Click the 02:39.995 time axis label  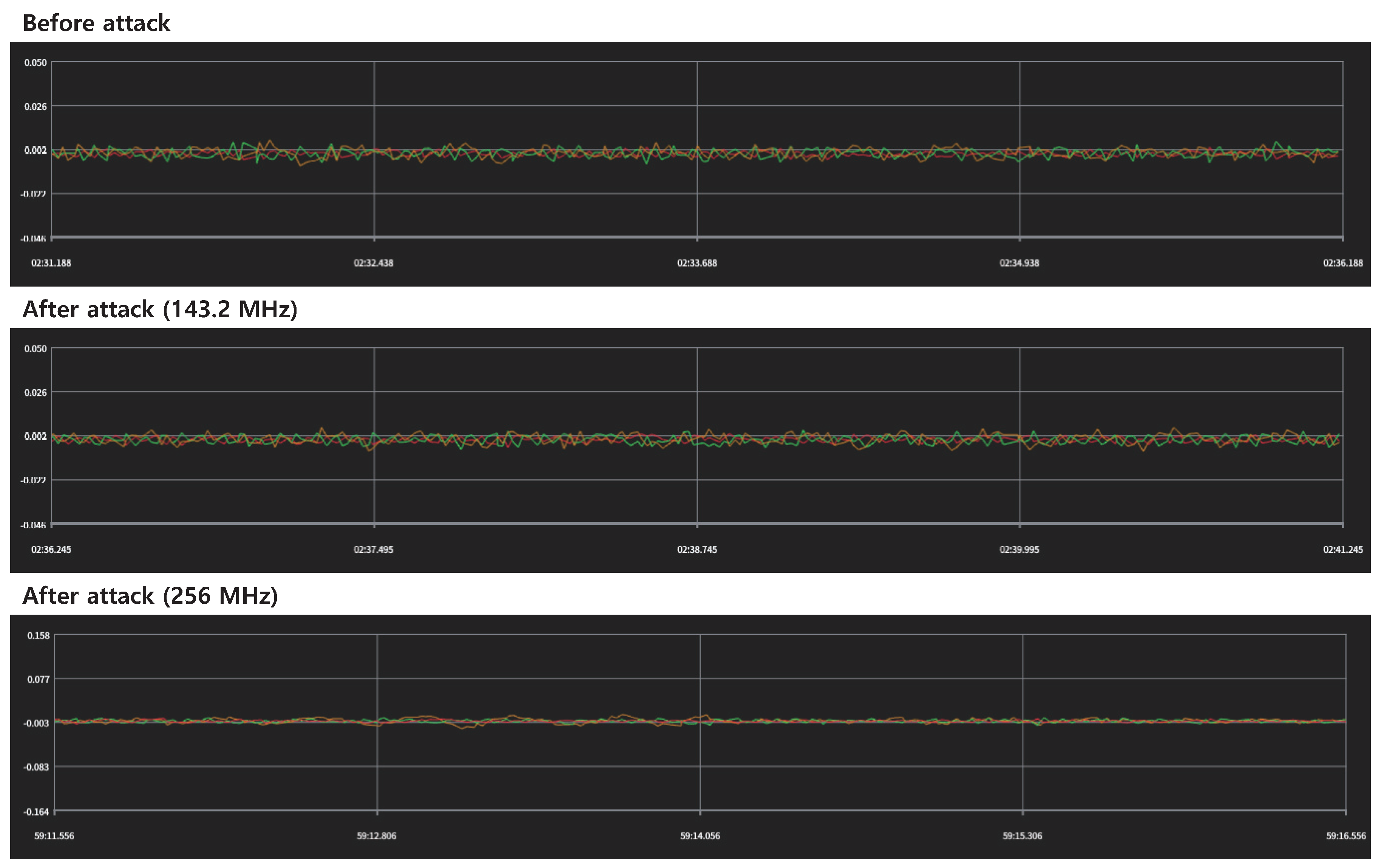point(1019,549)
